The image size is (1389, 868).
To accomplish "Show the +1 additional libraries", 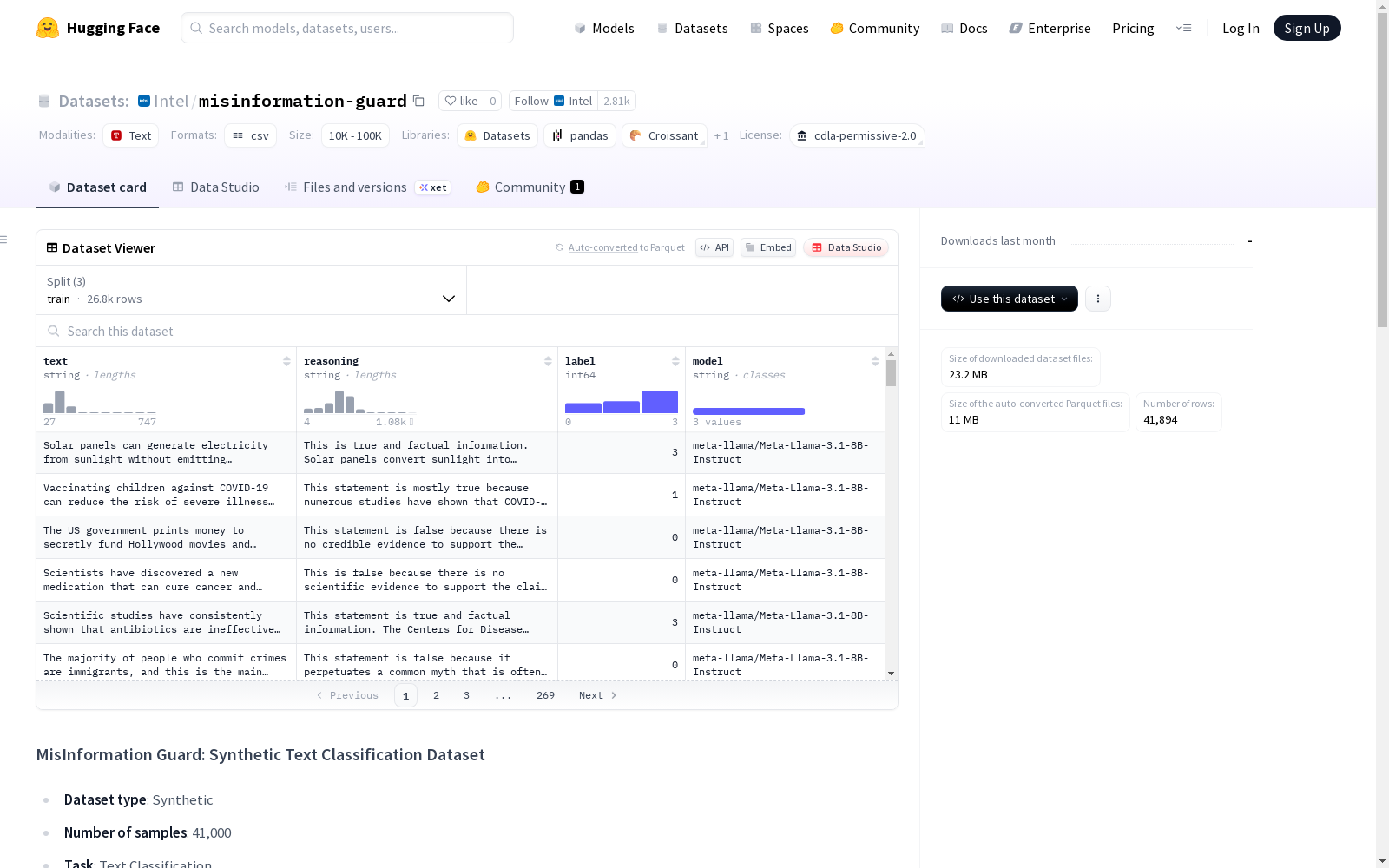I will tap(721, 135).
